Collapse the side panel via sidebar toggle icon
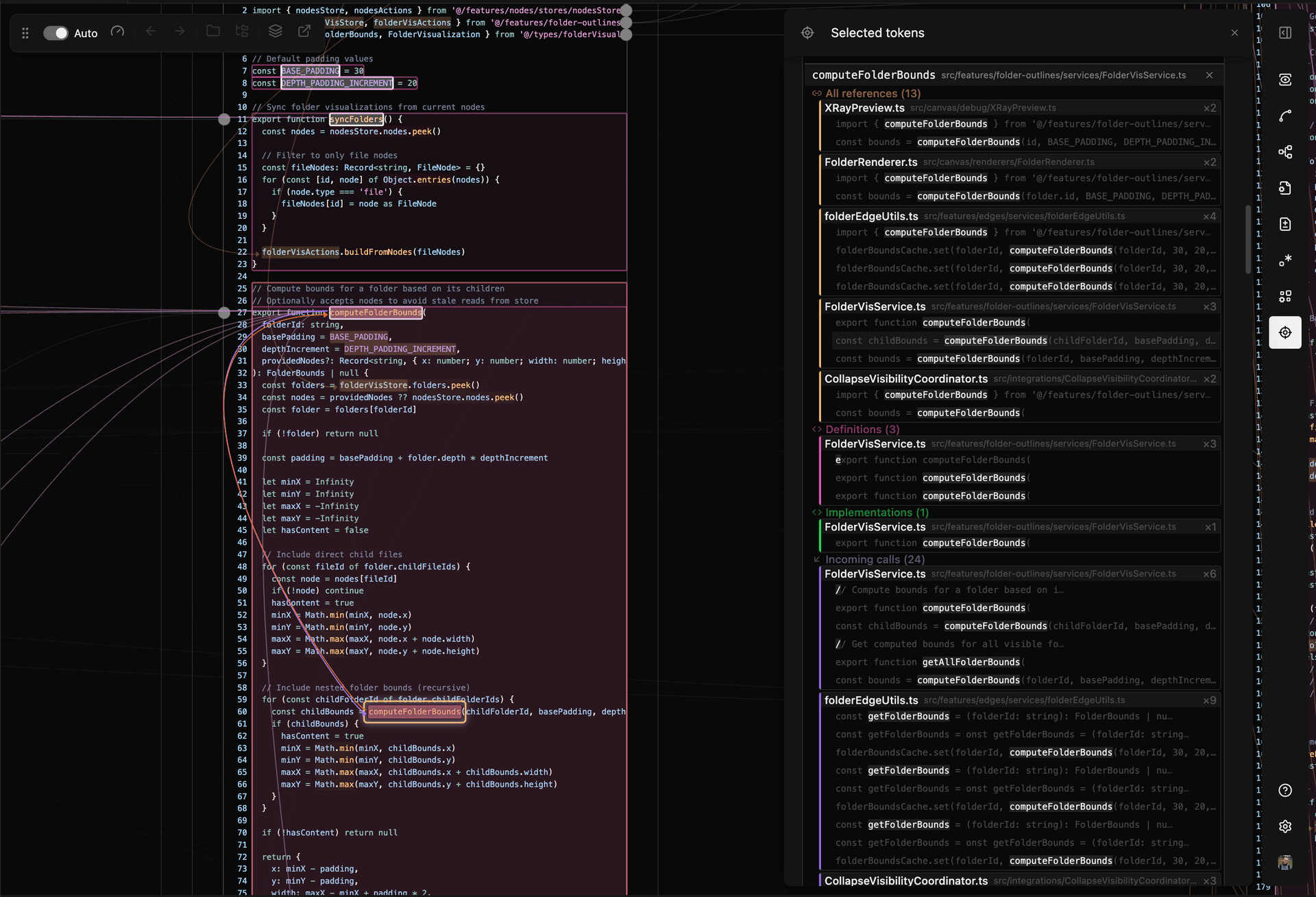Screen dimensions: 1316x897 [1285, 33]
